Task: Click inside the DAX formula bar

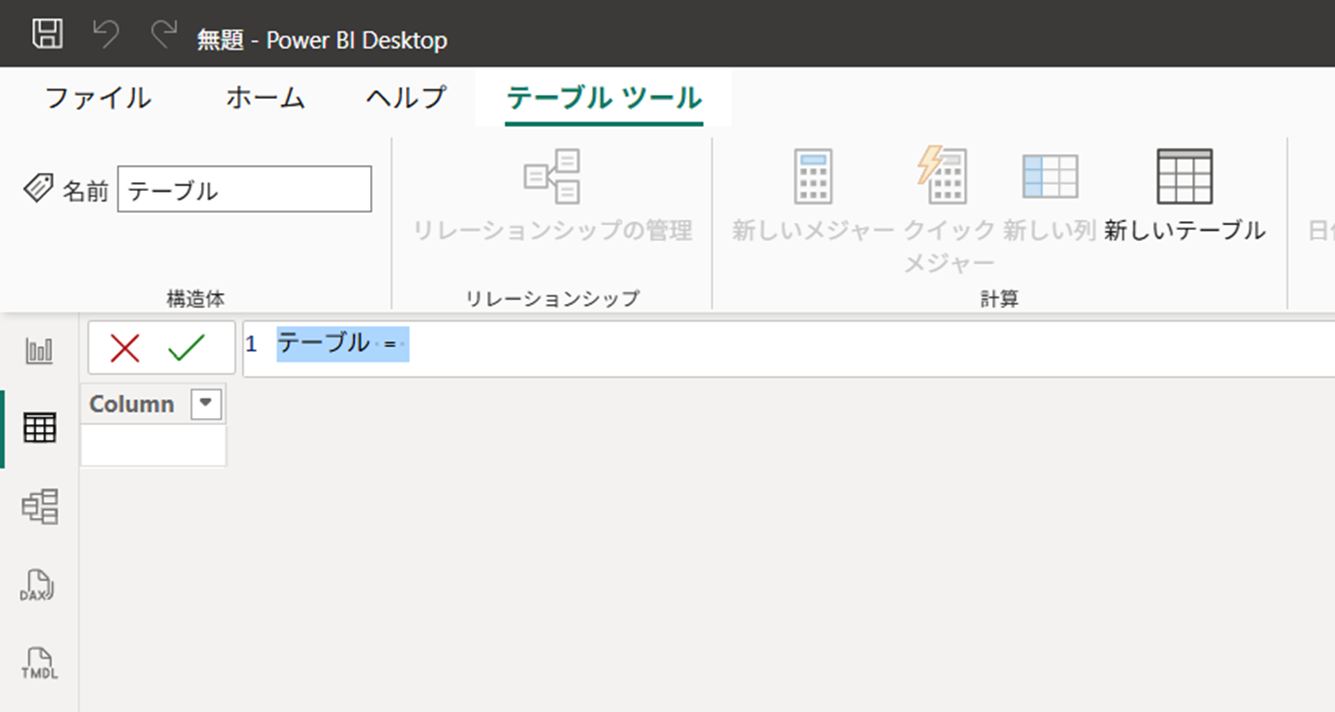Action: (x=800, y=348)
